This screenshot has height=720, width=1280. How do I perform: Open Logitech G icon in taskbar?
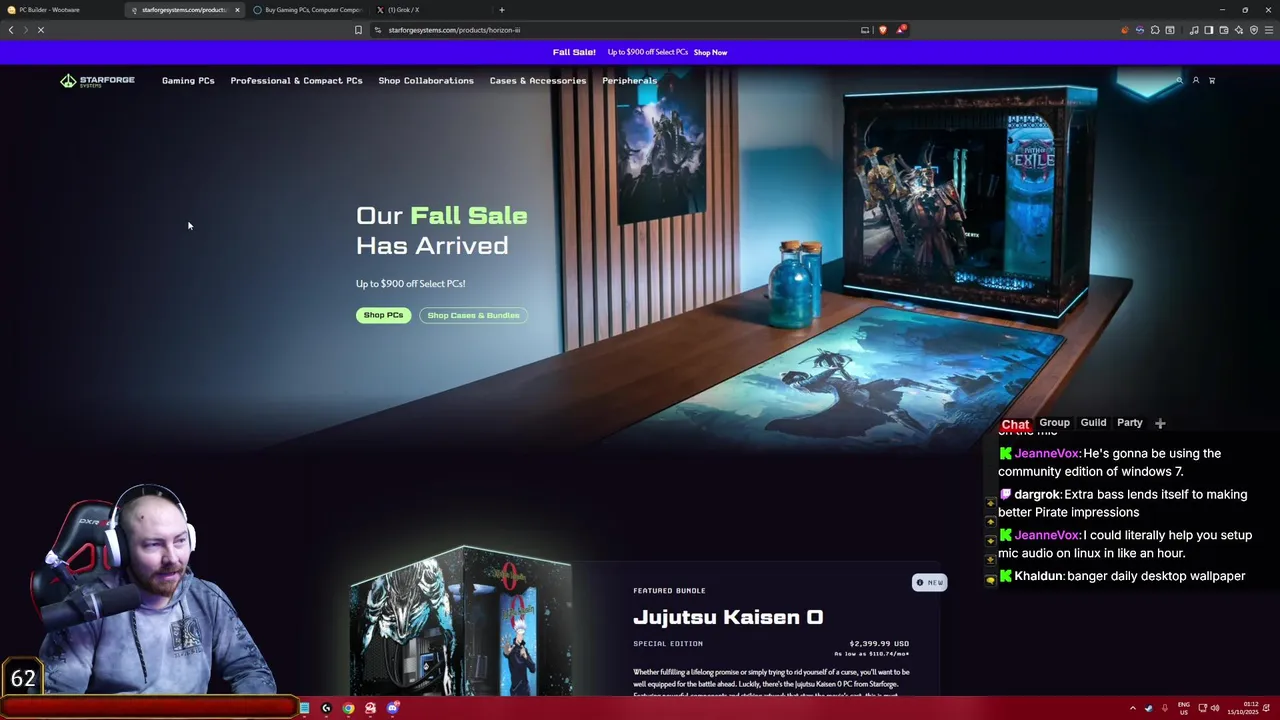coord(326,708)
